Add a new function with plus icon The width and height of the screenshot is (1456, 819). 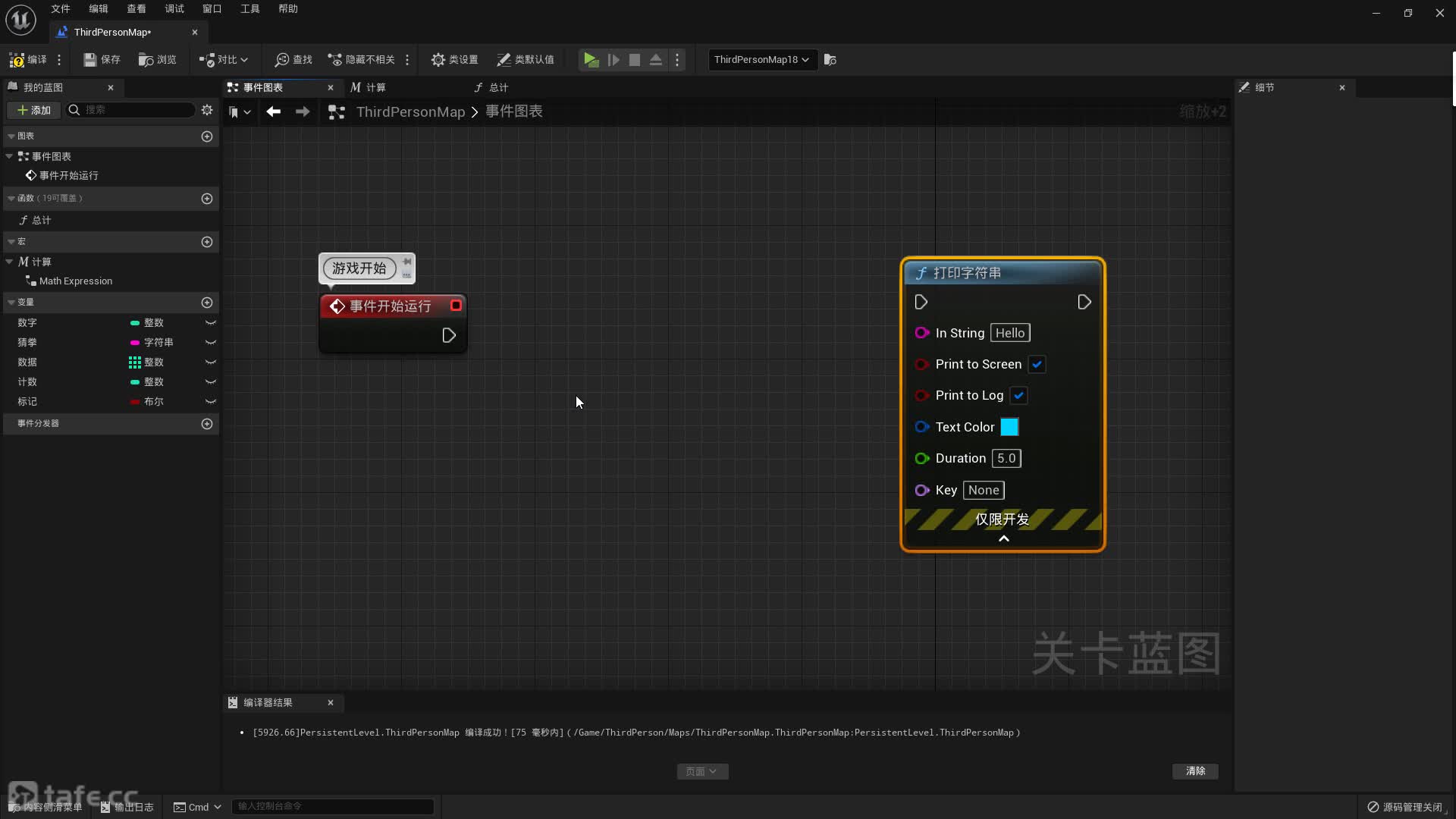pos(207,199)
